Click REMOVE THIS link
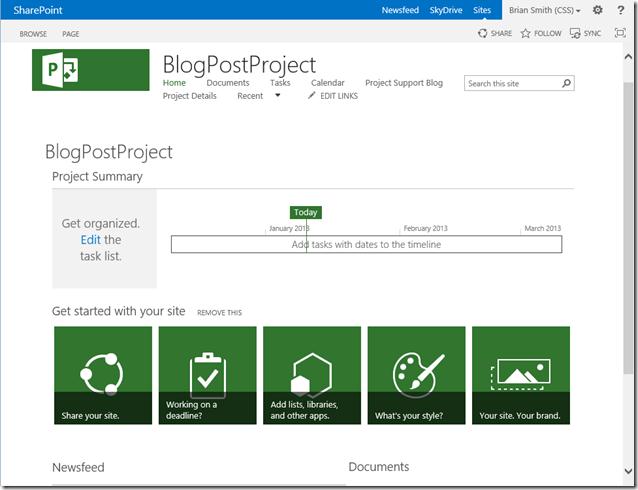Viewport: 638px width, 490px height. point(219,313)
